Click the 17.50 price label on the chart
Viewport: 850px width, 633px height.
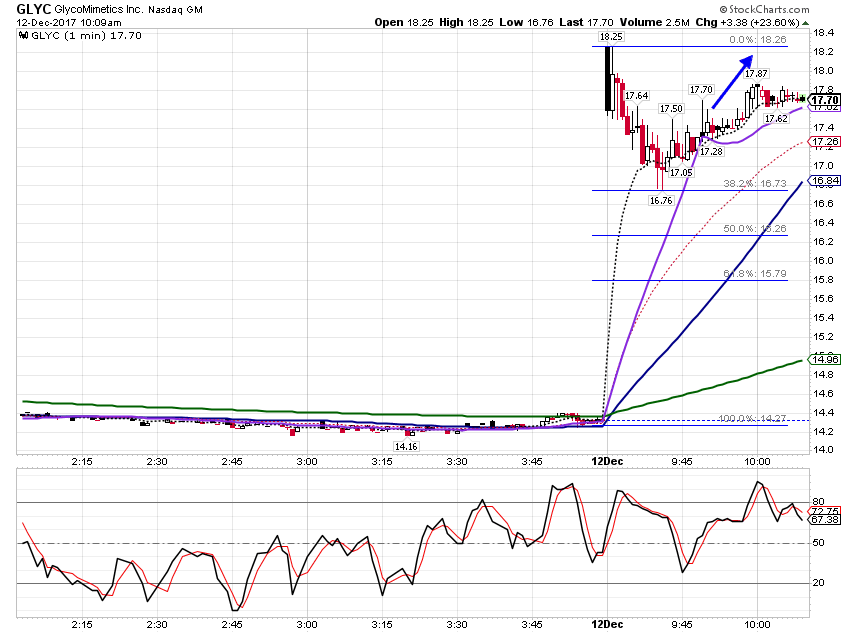click(671, 109)
